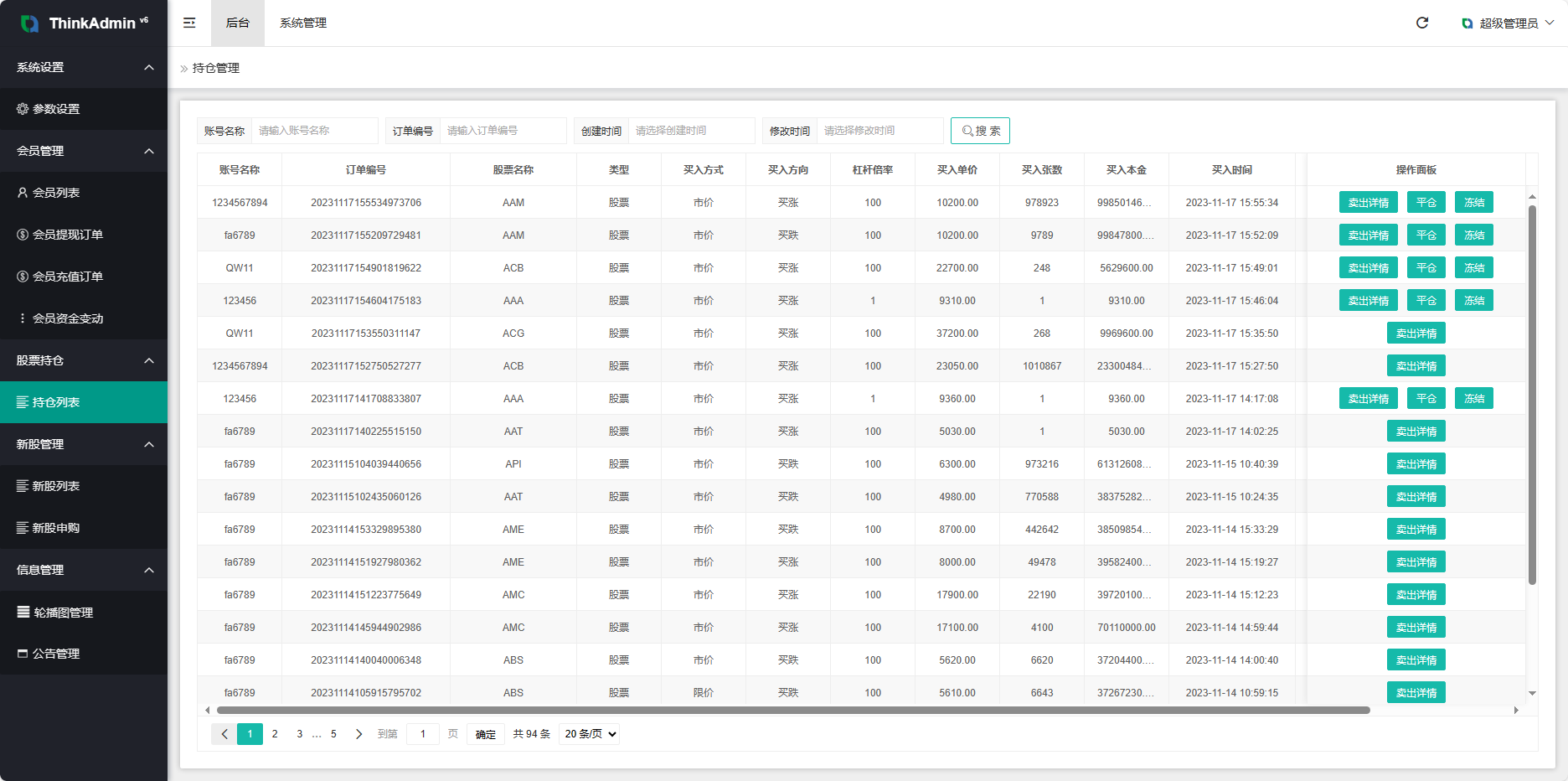Switch to the 系统管理 top tab
Viewport: 1568px width, 781px height.
coord(303,23)
